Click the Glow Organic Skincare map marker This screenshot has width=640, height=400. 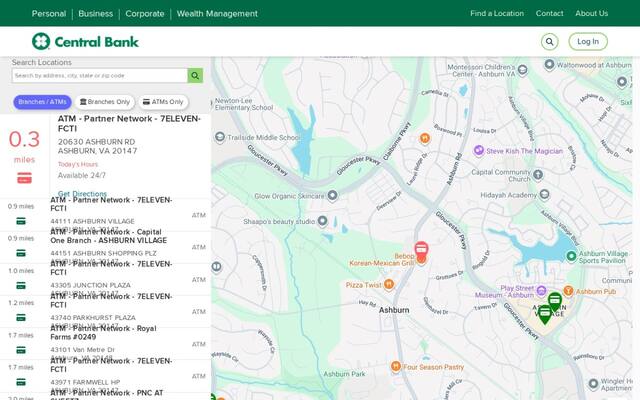point(333,196)
